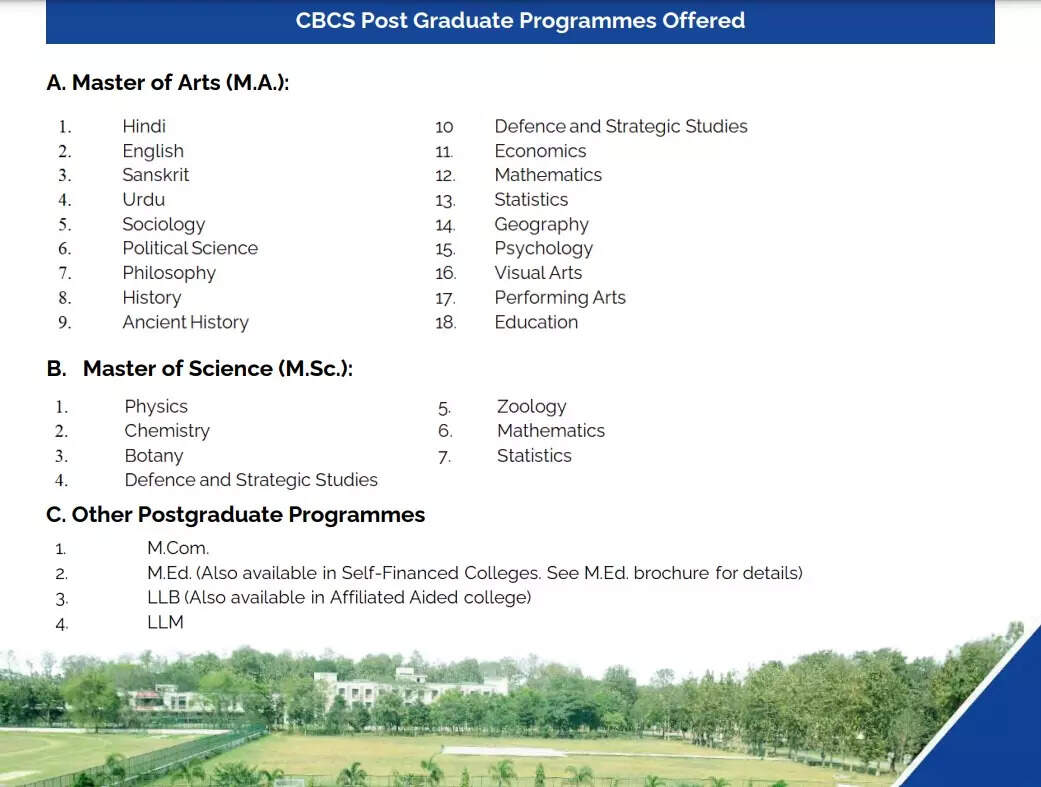Click the CBCS Post Graduate Programmes Offered banner
Image resolution: width=1041 pixels, height=787 pixels.
(520, 21)
